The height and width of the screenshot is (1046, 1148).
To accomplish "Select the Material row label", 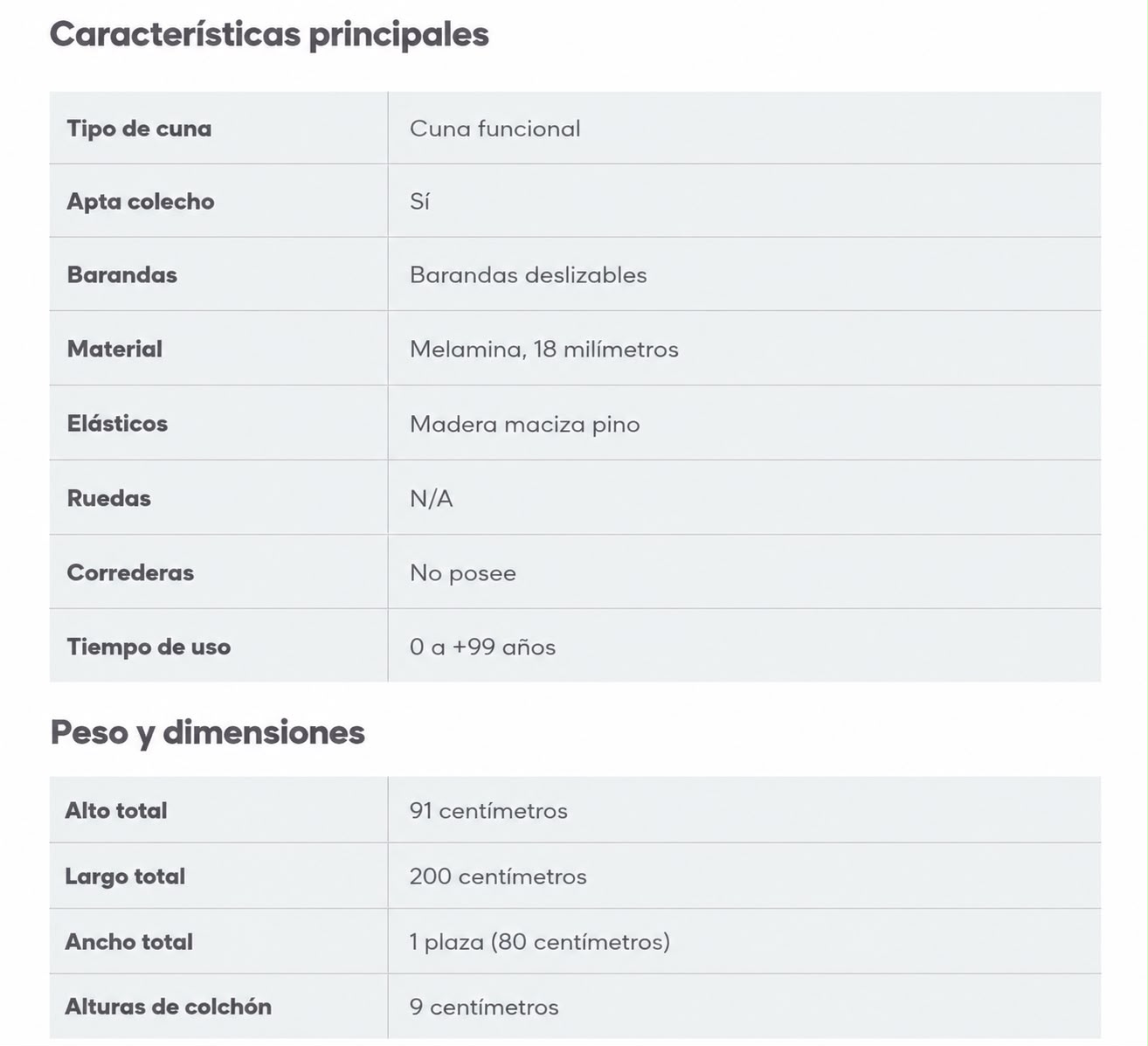I will [x=114, y=349].
